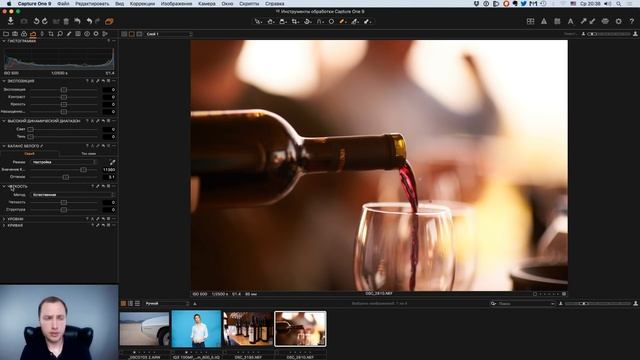Open the Справка menu

274,4
